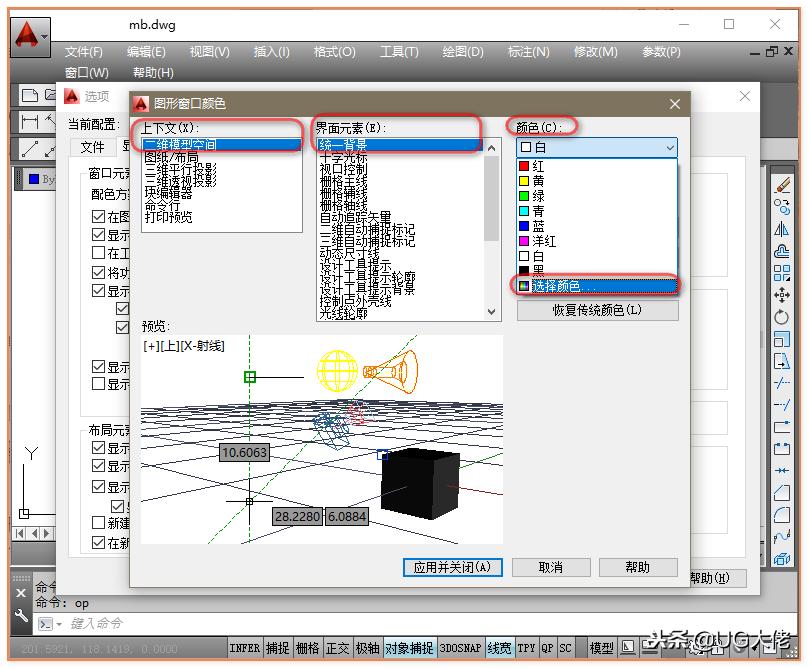Toggle 栅格 grid in status bar
The image size is (808, 668).
pos(308,648)
